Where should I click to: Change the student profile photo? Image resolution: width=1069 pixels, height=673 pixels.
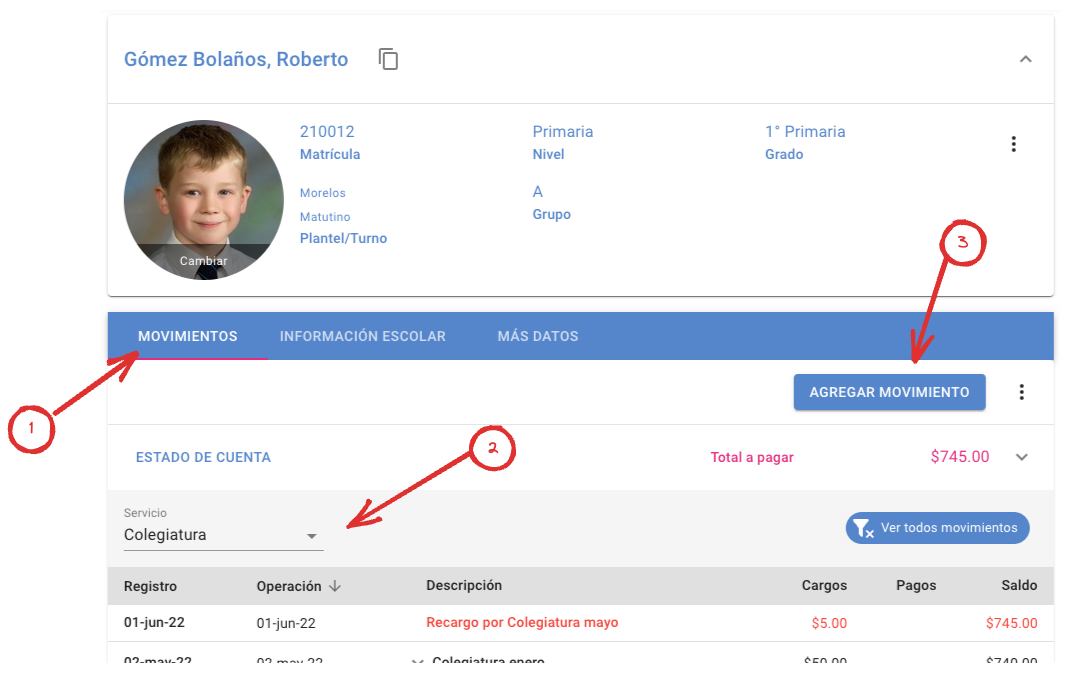(x=203, y=261)
